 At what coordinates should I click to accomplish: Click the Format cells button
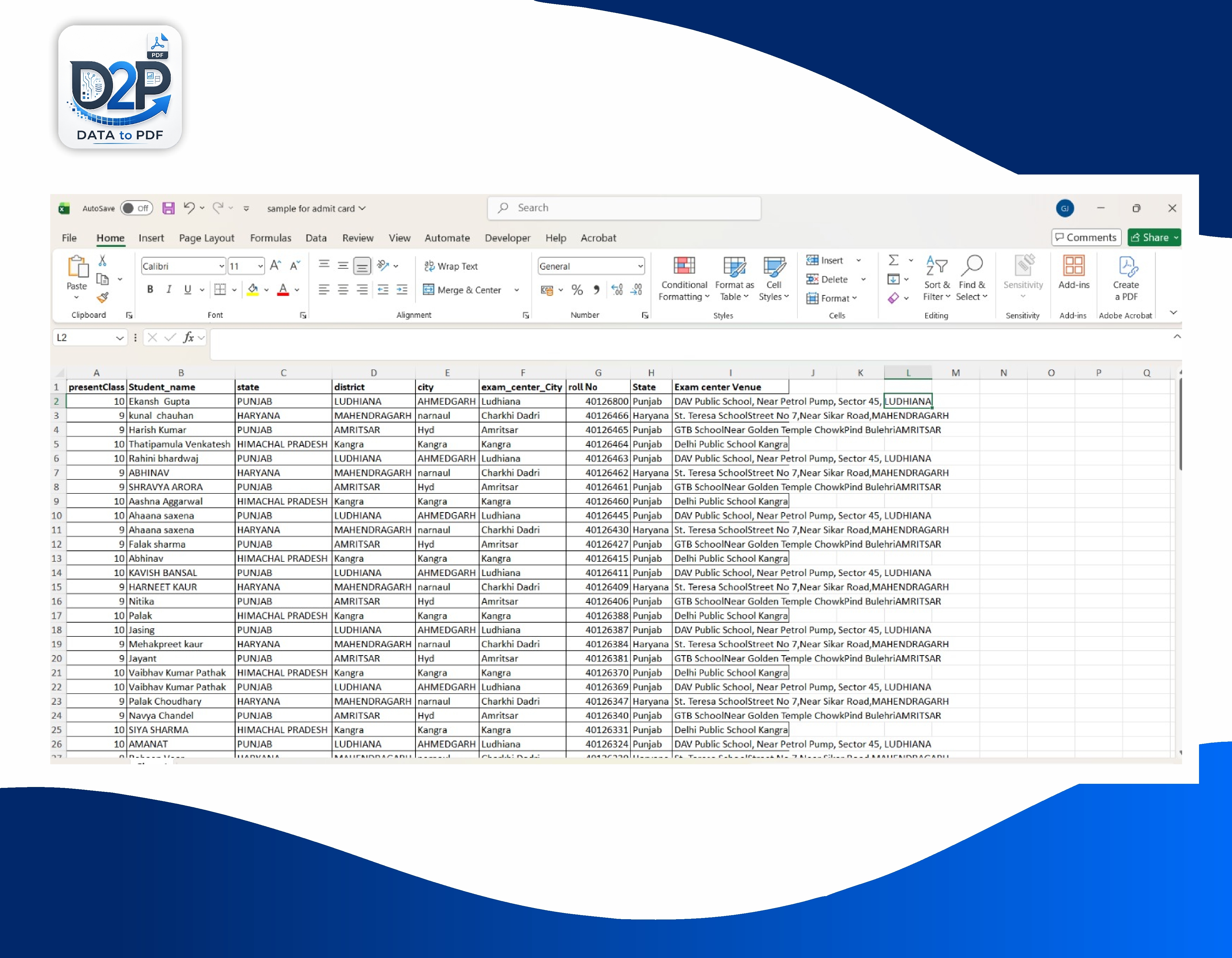(x=832, y=298)
